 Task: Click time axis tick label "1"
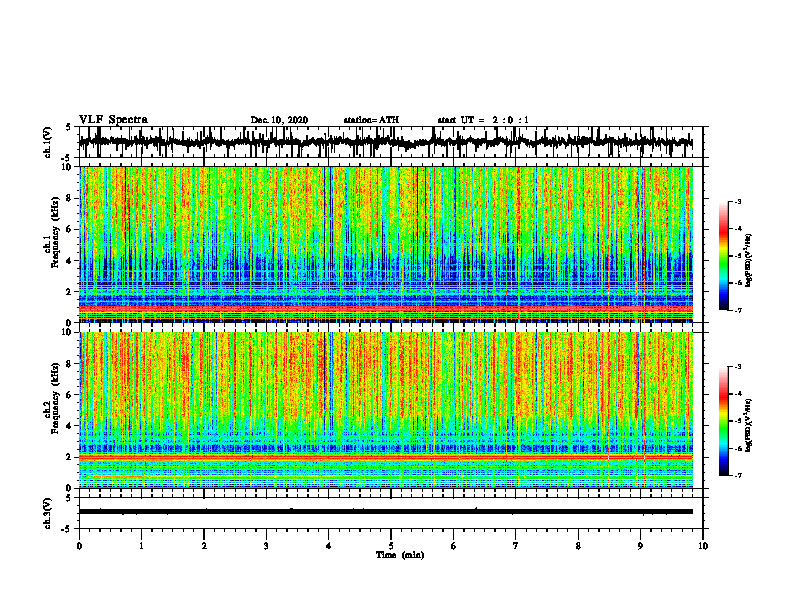click(141, 546)
